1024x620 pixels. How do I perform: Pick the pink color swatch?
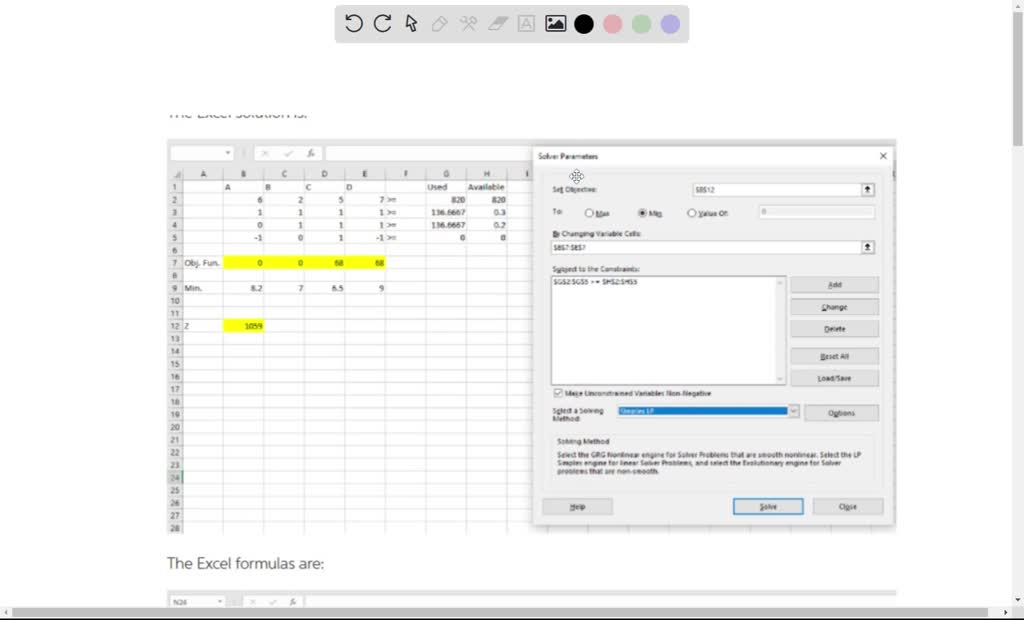pos(612,23)
